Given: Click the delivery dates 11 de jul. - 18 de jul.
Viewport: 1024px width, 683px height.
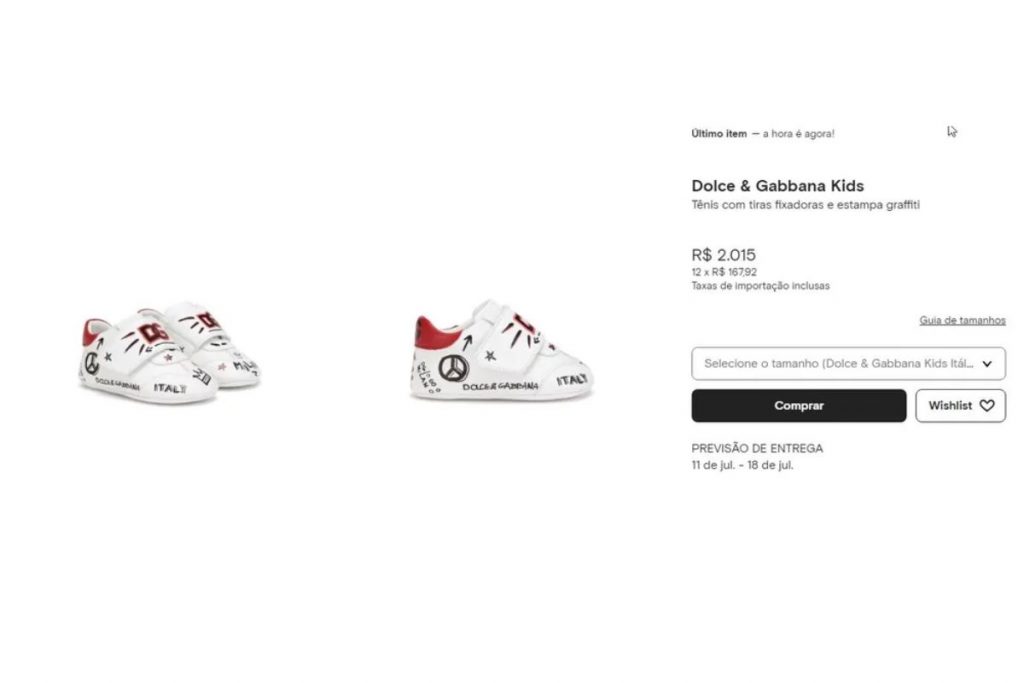Looking at the screenshot, I should (x=742, y=465).
